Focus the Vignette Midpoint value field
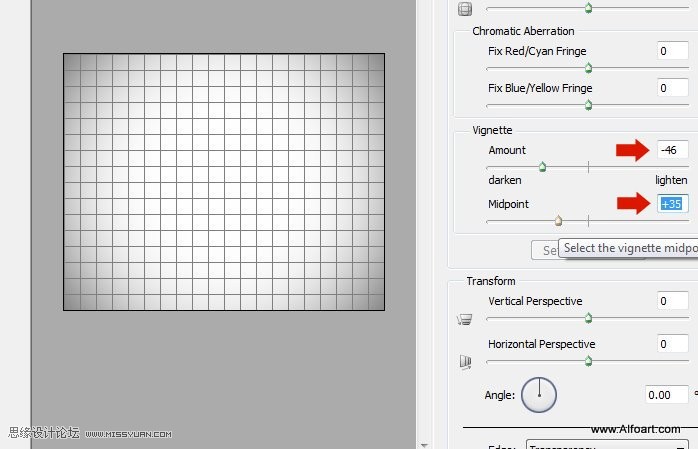 pos(673,203)
